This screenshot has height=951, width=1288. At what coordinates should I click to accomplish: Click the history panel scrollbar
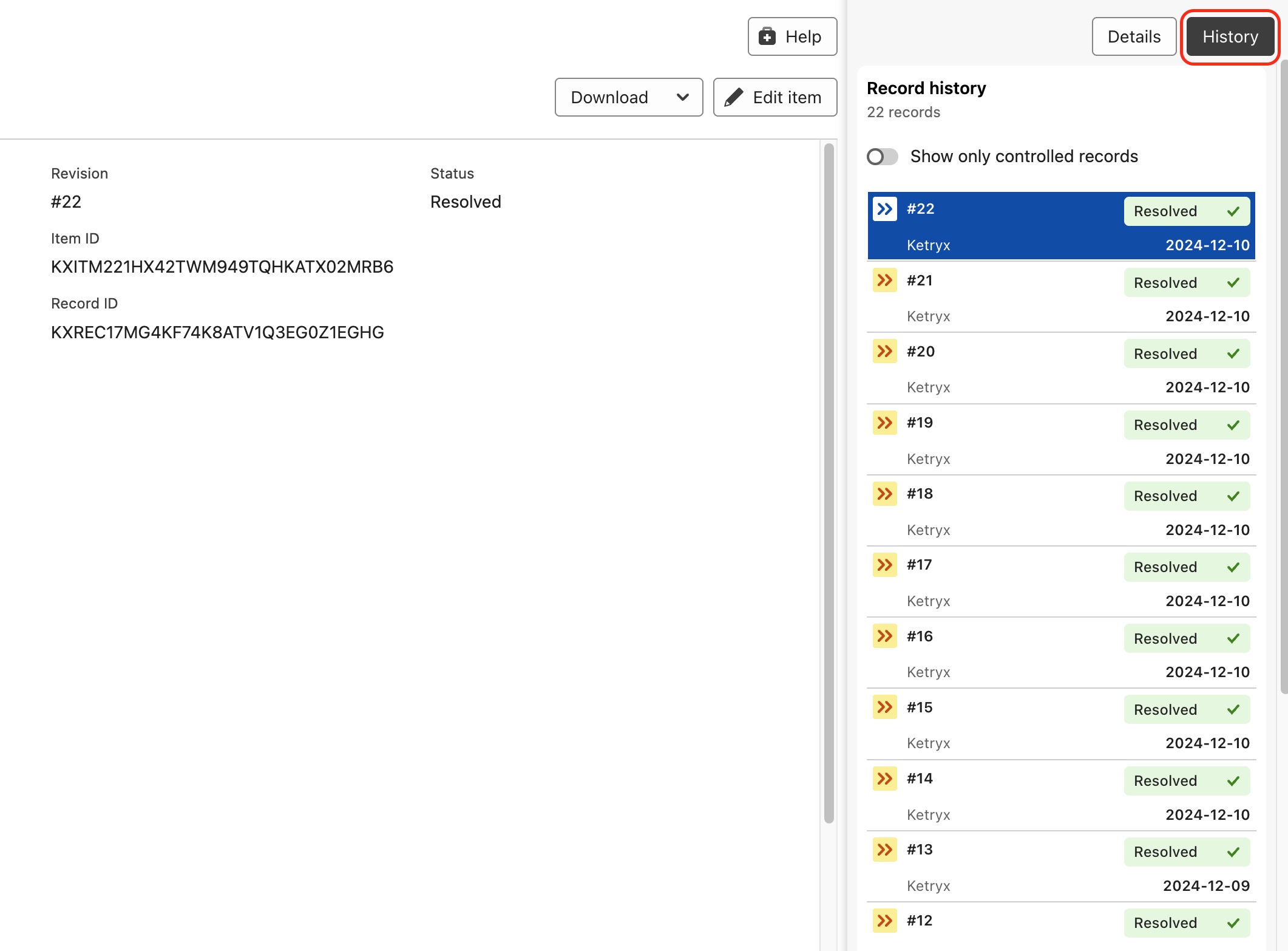coord(1284,377)
